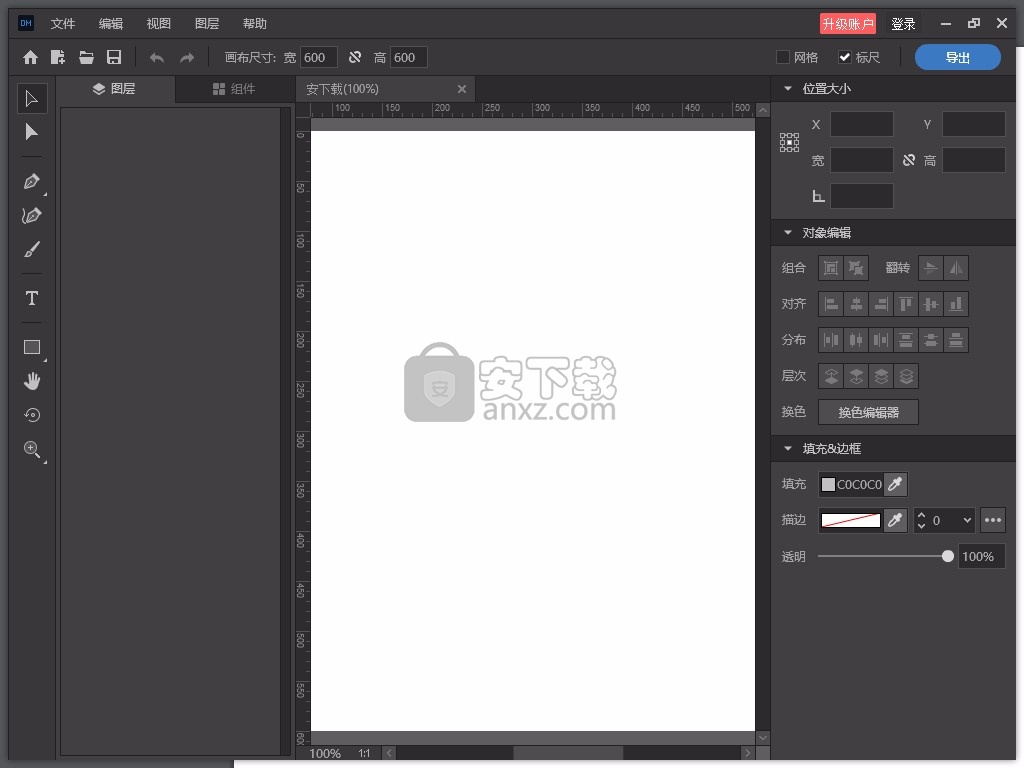
Task: Open the stroke width dropdown arrow
Action: pyautogui.click(x=967, y=520)
